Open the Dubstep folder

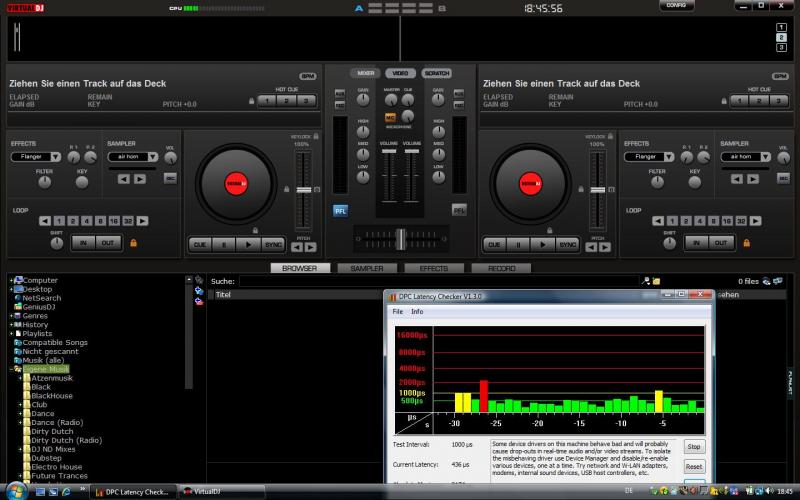46,458
